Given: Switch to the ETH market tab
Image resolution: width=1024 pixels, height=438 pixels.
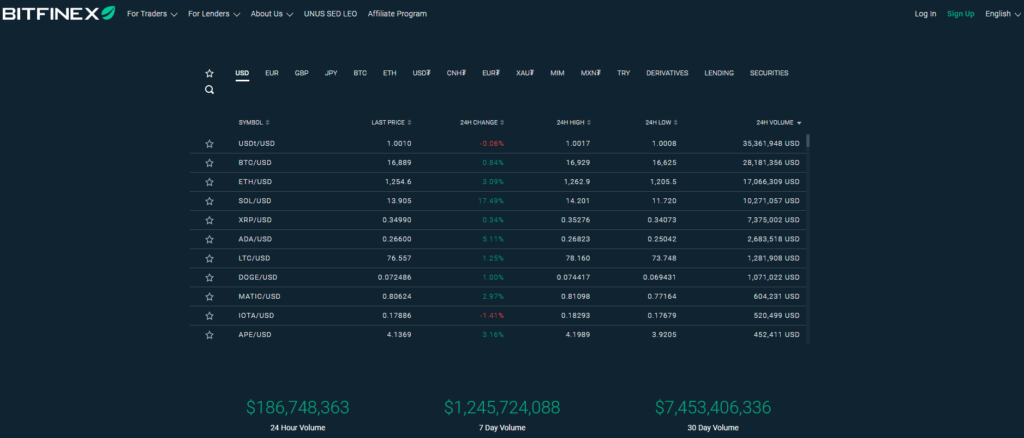Looking at the screenshot, I should point(390,73).
